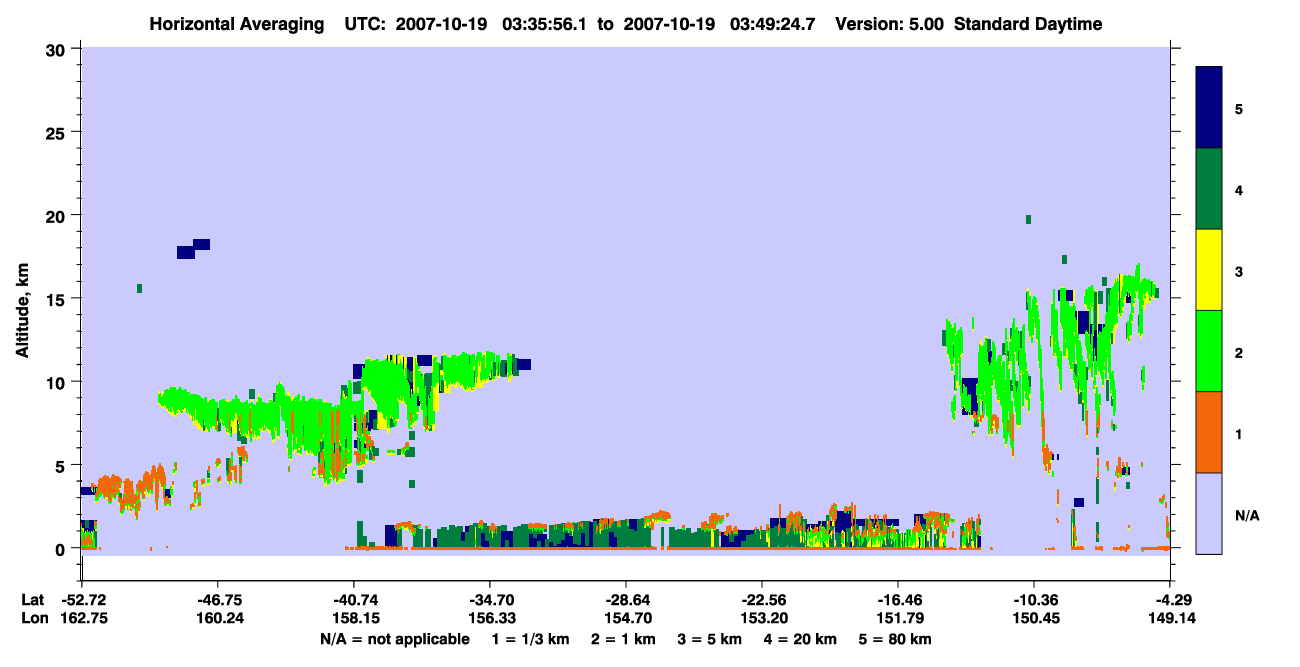Click the 'Lat' row label
Image resolution: width=1300 pixels, height=667 pixels.
click(x=32, y=600)
